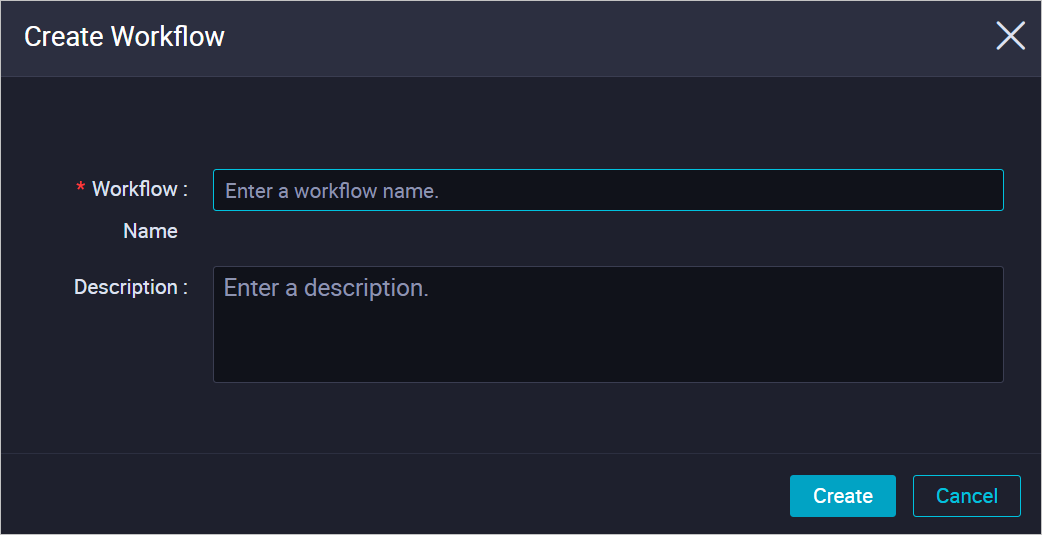
Task: Focus the Description text area
Action: [x=607, y=324]
